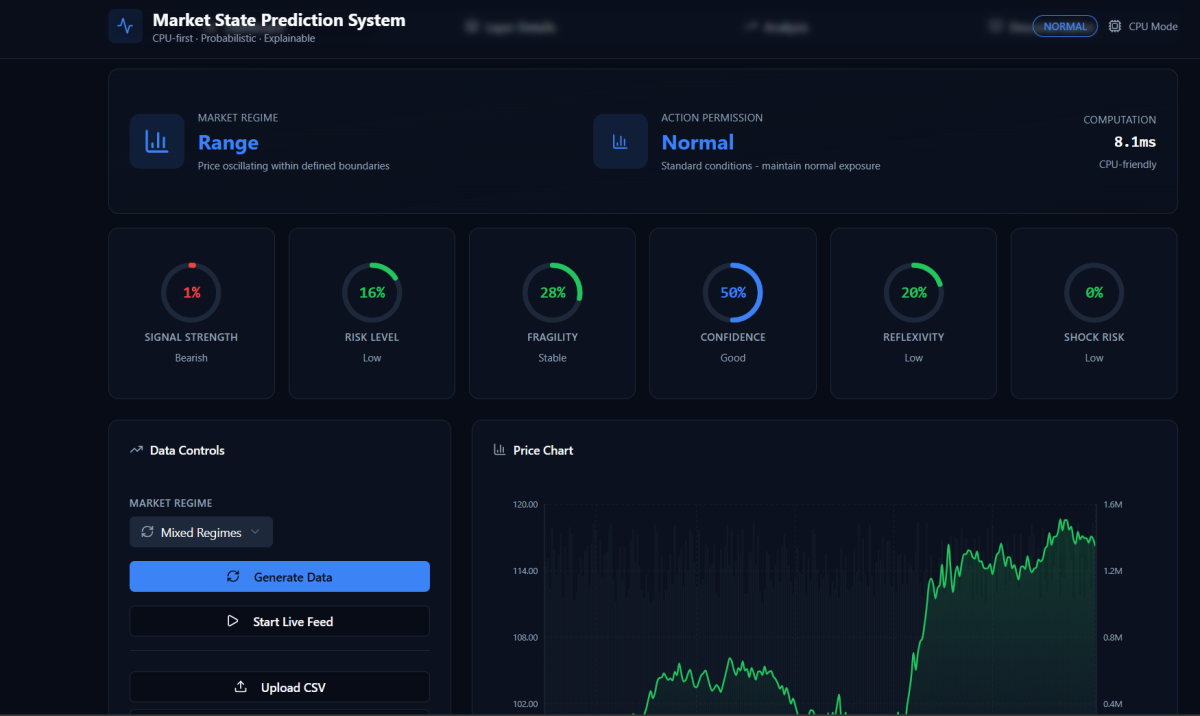Click the Range market regime heading
Screen dimensions: 1200x716
[x=228, y=143]
